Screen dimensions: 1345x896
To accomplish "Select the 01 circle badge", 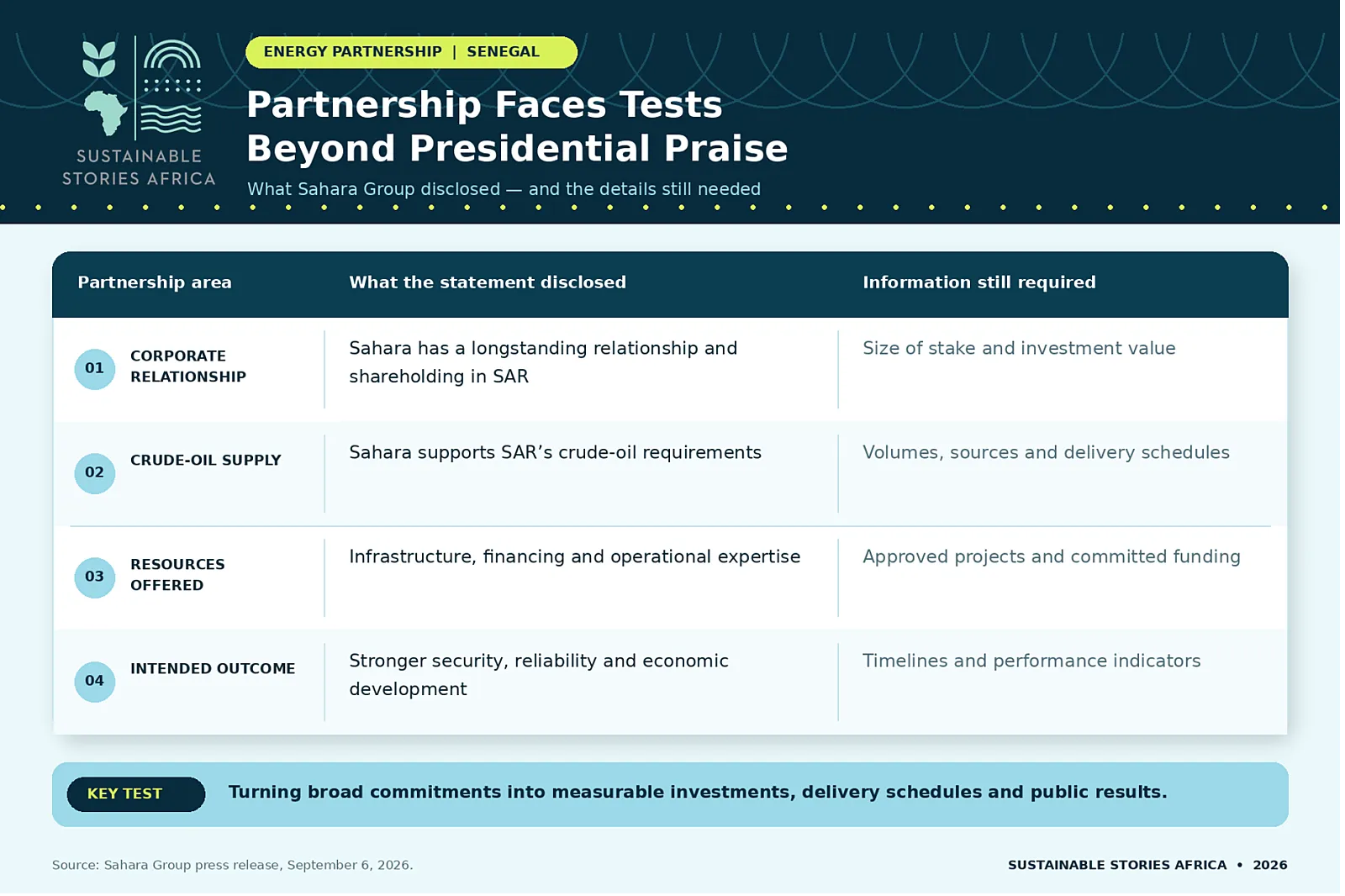I will point(95,369).
